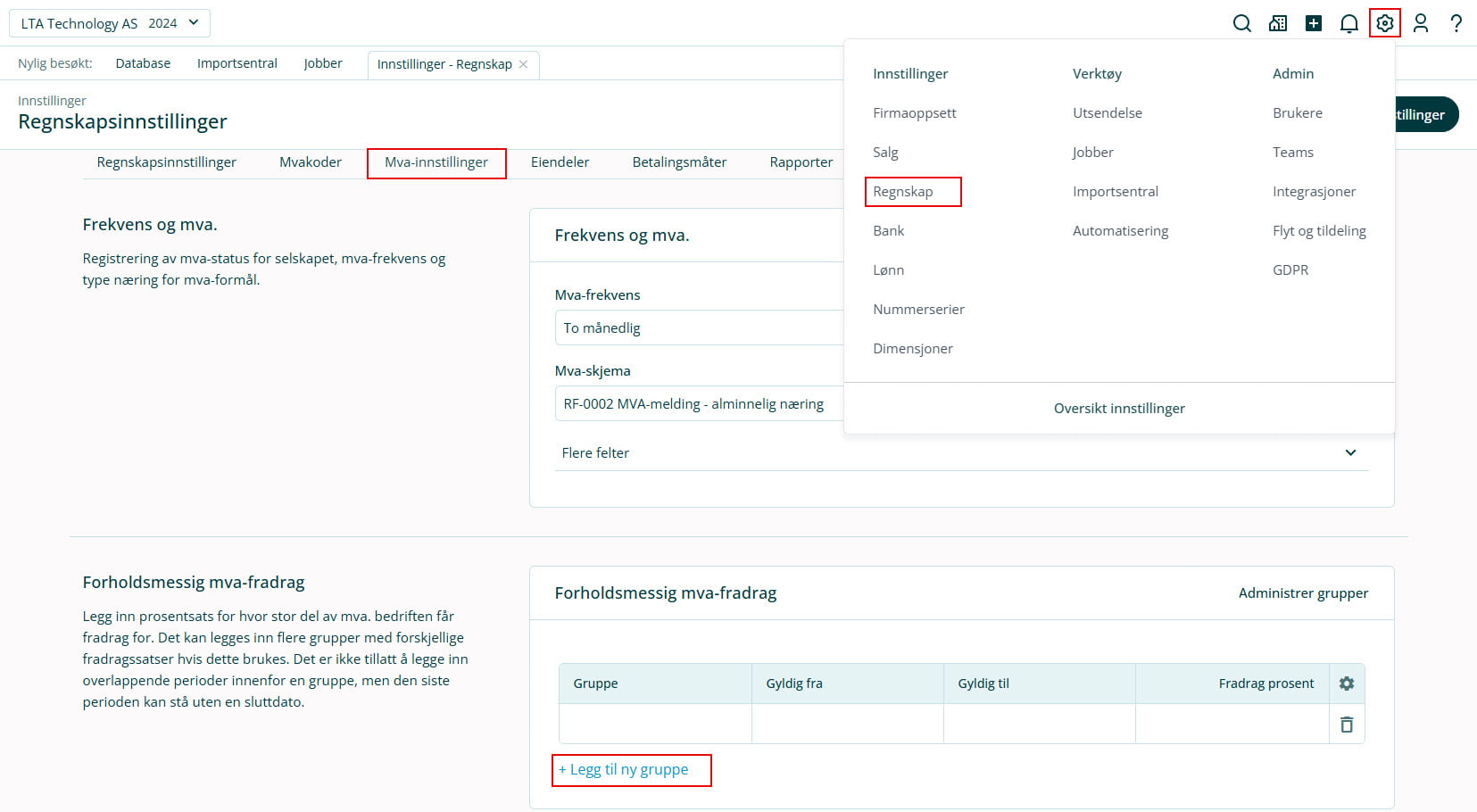
Task: Click the company building icon in header
Action: [1277, 23]
